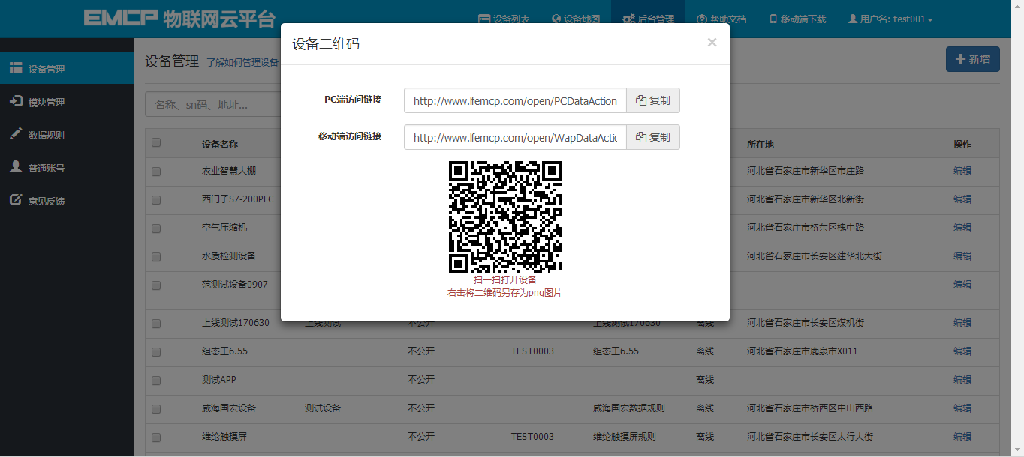Check the box for 农业智慧大棚 row
Image resolution: width=1024 pixels, height=457 pixels.
(x=156, y=172)
